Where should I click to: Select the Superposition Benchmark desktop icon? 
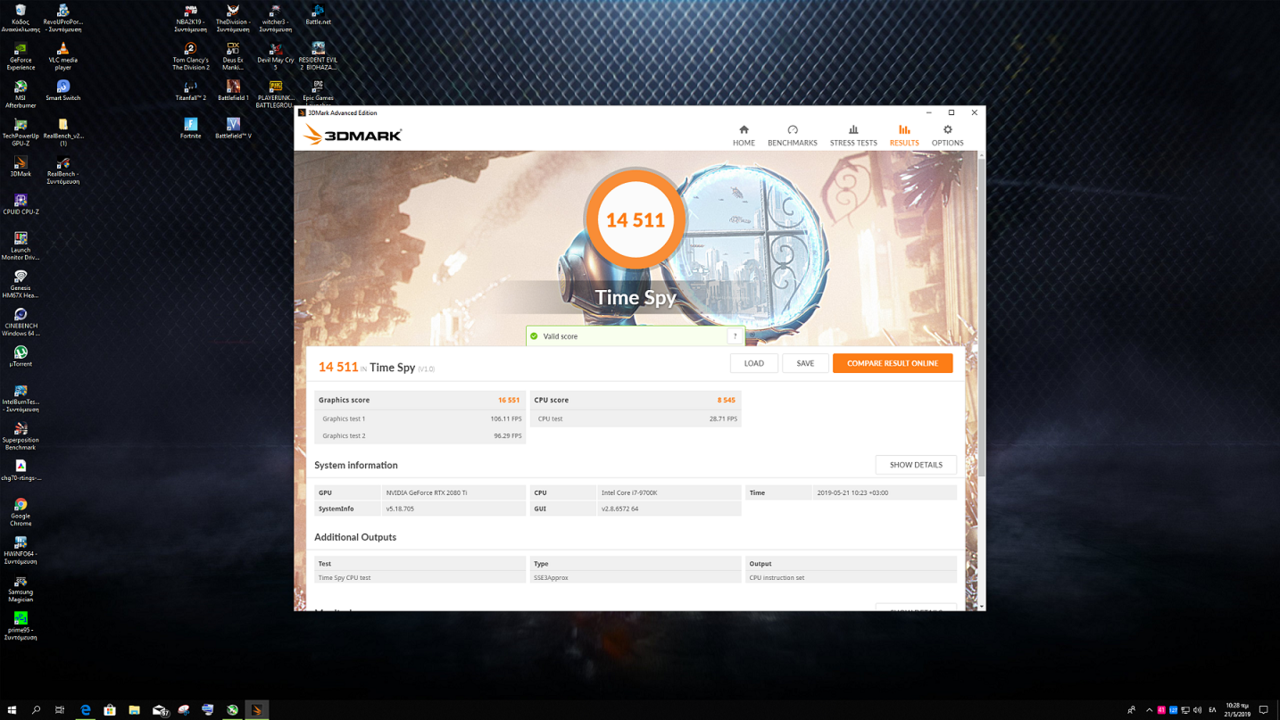[20, 436]
